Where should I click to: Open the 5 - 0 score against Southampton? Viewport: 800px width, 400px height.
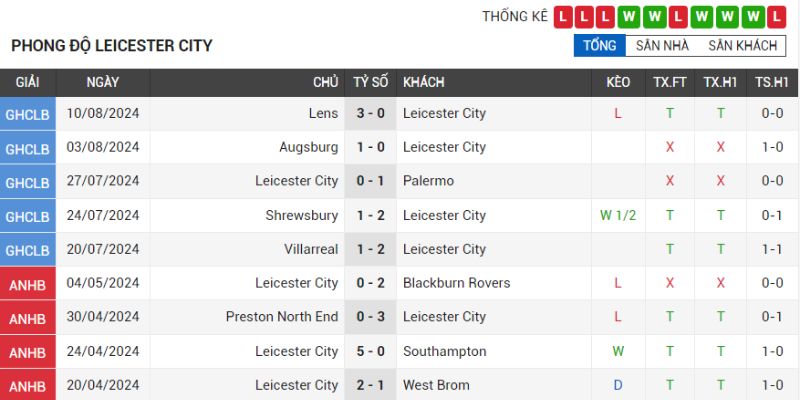click(371, 351)
